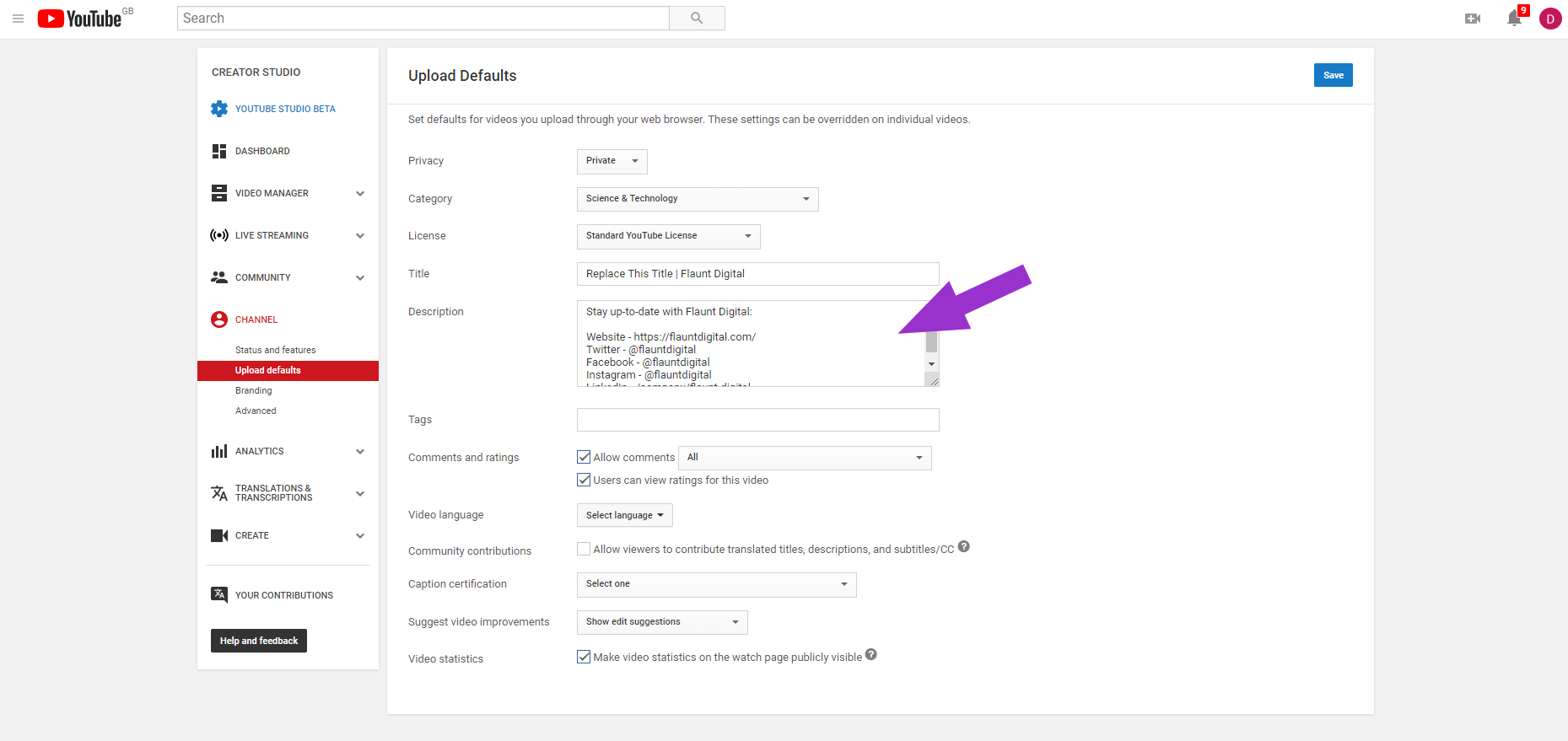Click the Video Manager label
Image resolution: width=1568 pixels, height=741 pixels.
pos(272,193)
